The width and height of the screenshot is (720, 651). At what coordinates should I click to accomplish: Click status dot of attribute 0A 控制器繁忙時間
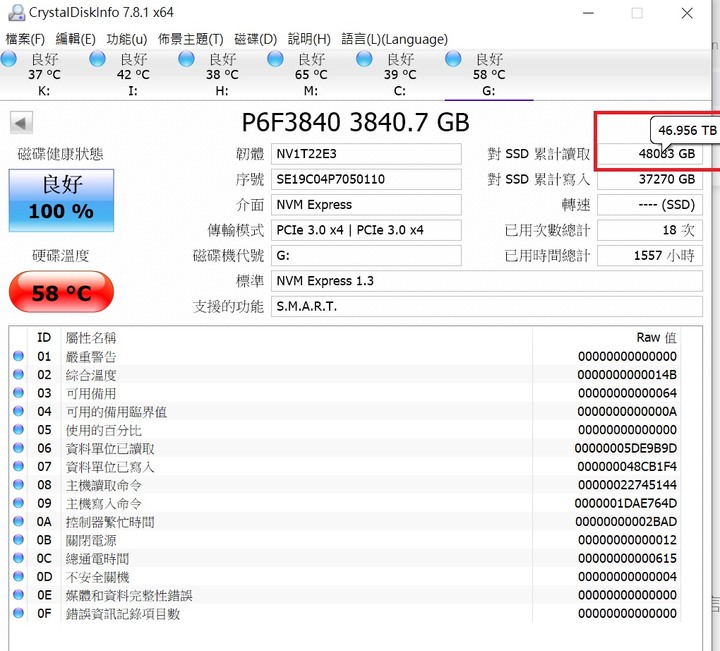18,521
